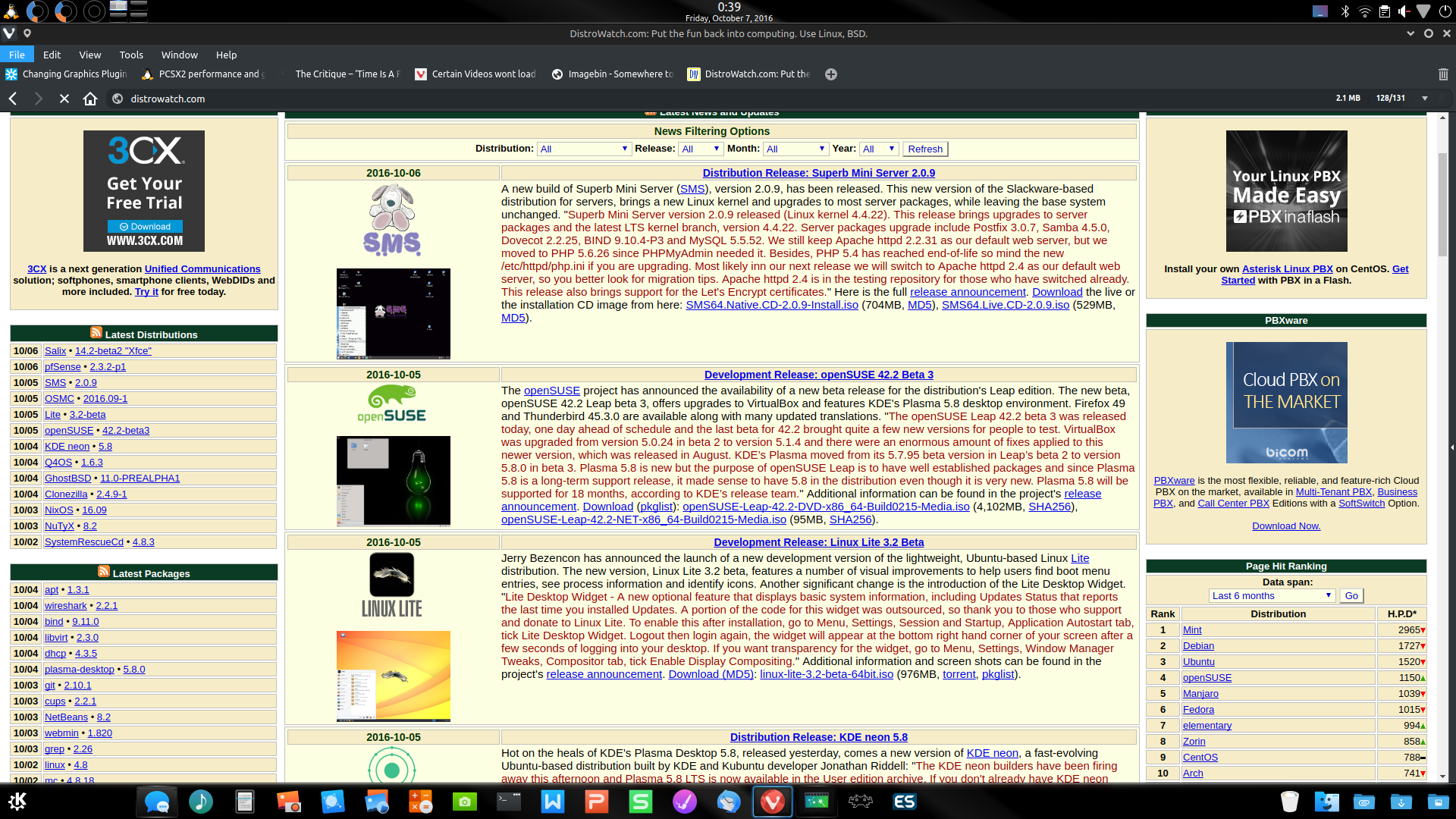Open the Month filter dropdown
Image resolution: width=1456 pixels, height=819 pixels.
pyautogui.click(x=795, y=149)
